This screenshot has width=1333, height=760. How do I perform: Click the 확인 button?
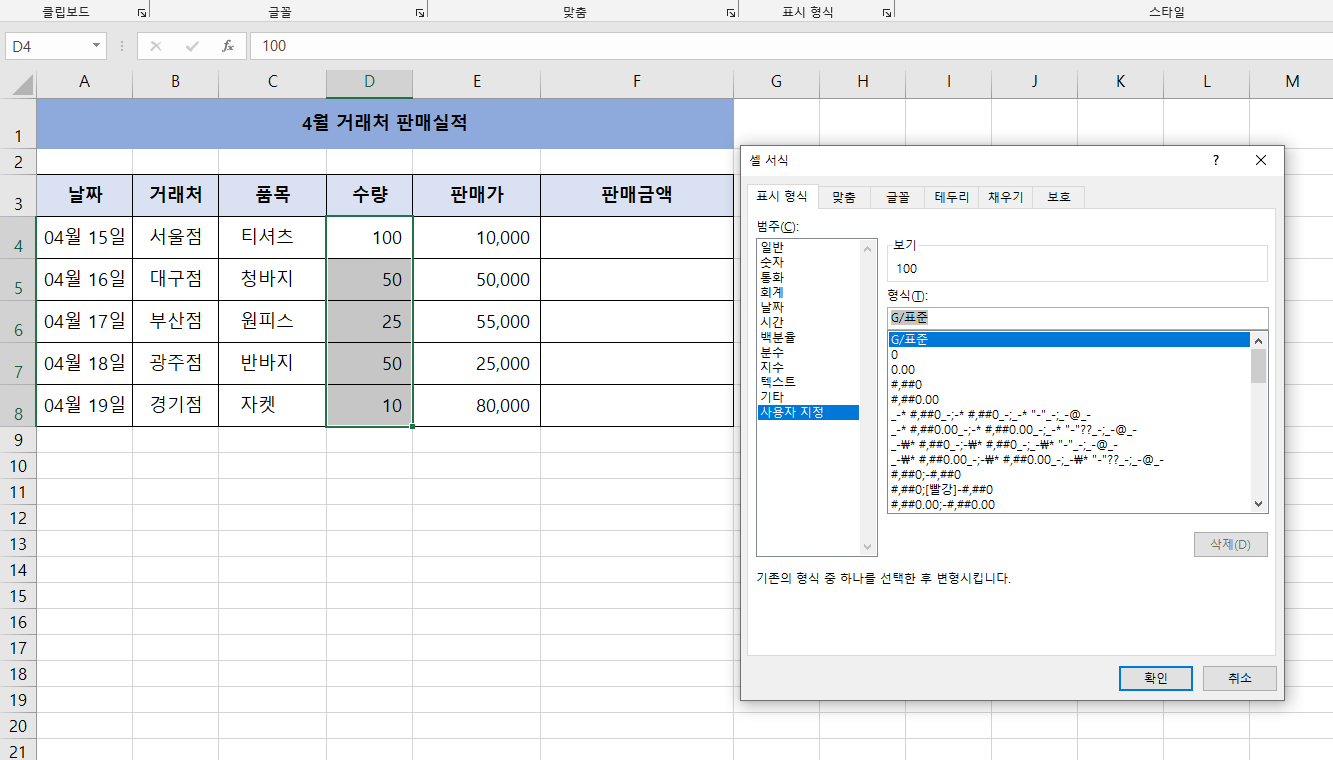tap(1156, 678)
